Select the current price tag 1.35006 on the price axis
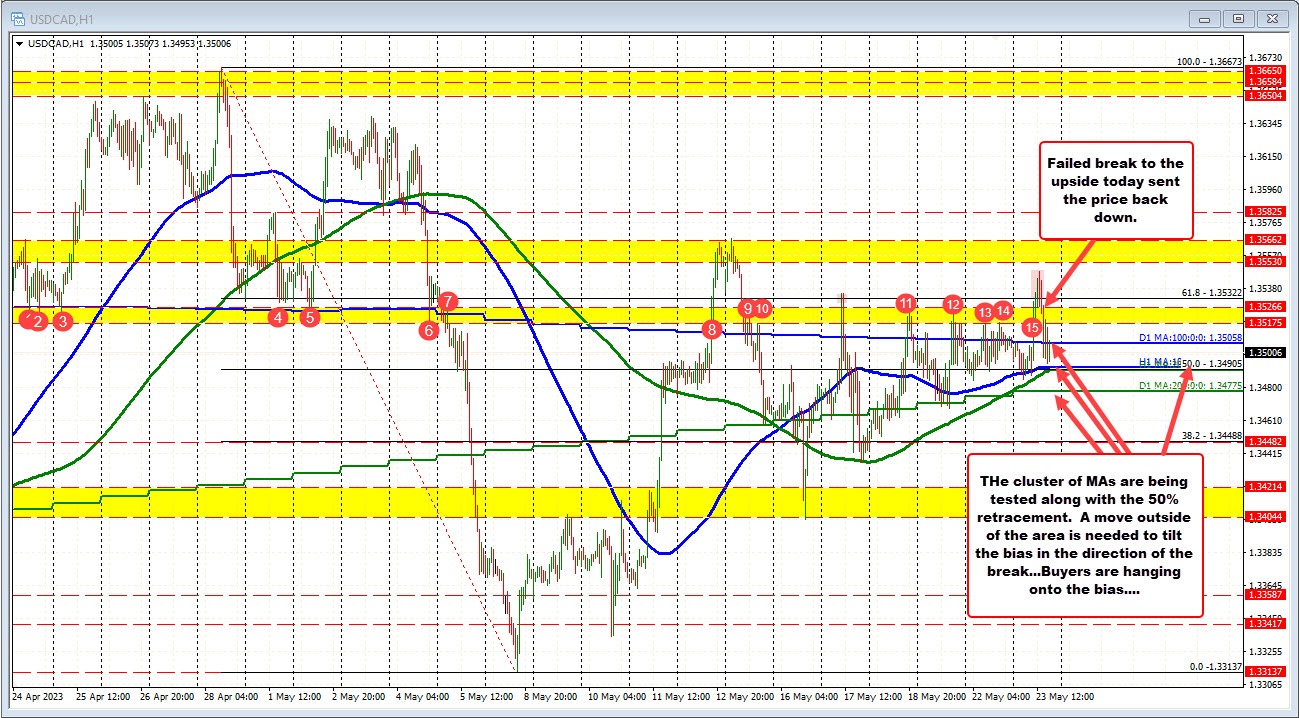Image resolution: width=1299 pixels, height=718 pixels. 1265,353
